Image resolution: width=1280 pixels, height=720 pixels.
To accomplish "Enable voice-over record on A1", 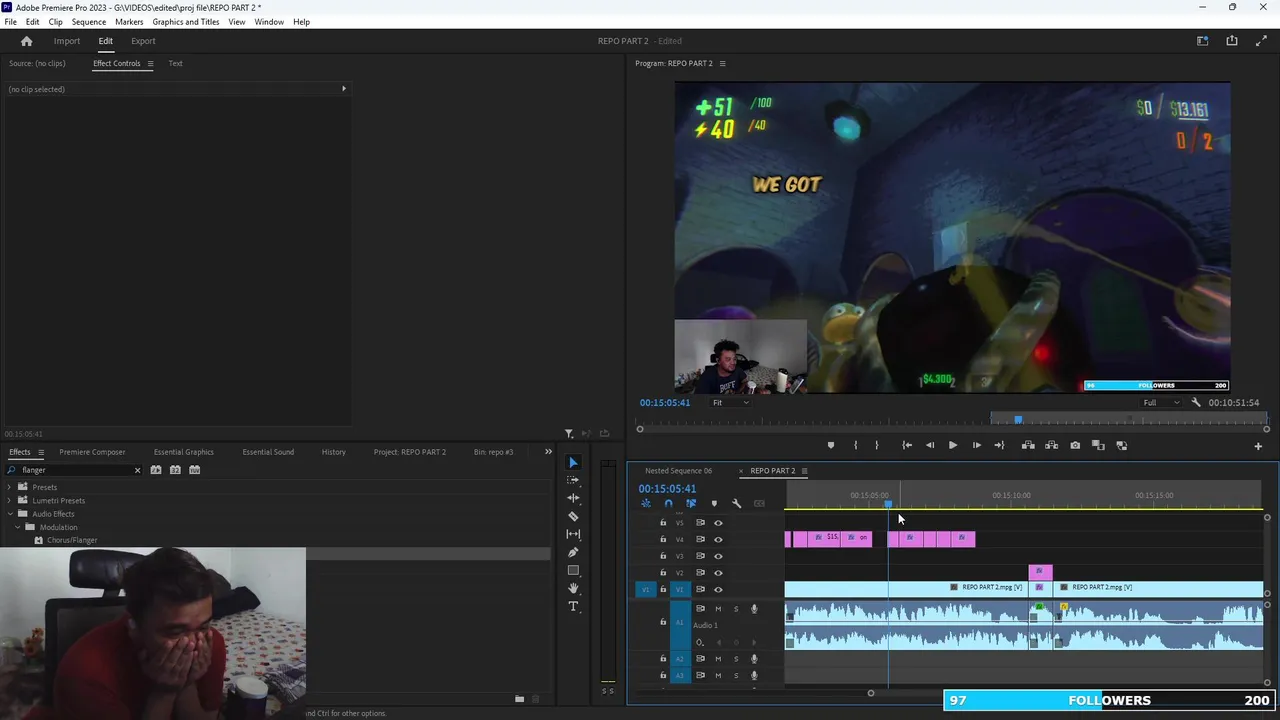I will (x=754, y=608).
